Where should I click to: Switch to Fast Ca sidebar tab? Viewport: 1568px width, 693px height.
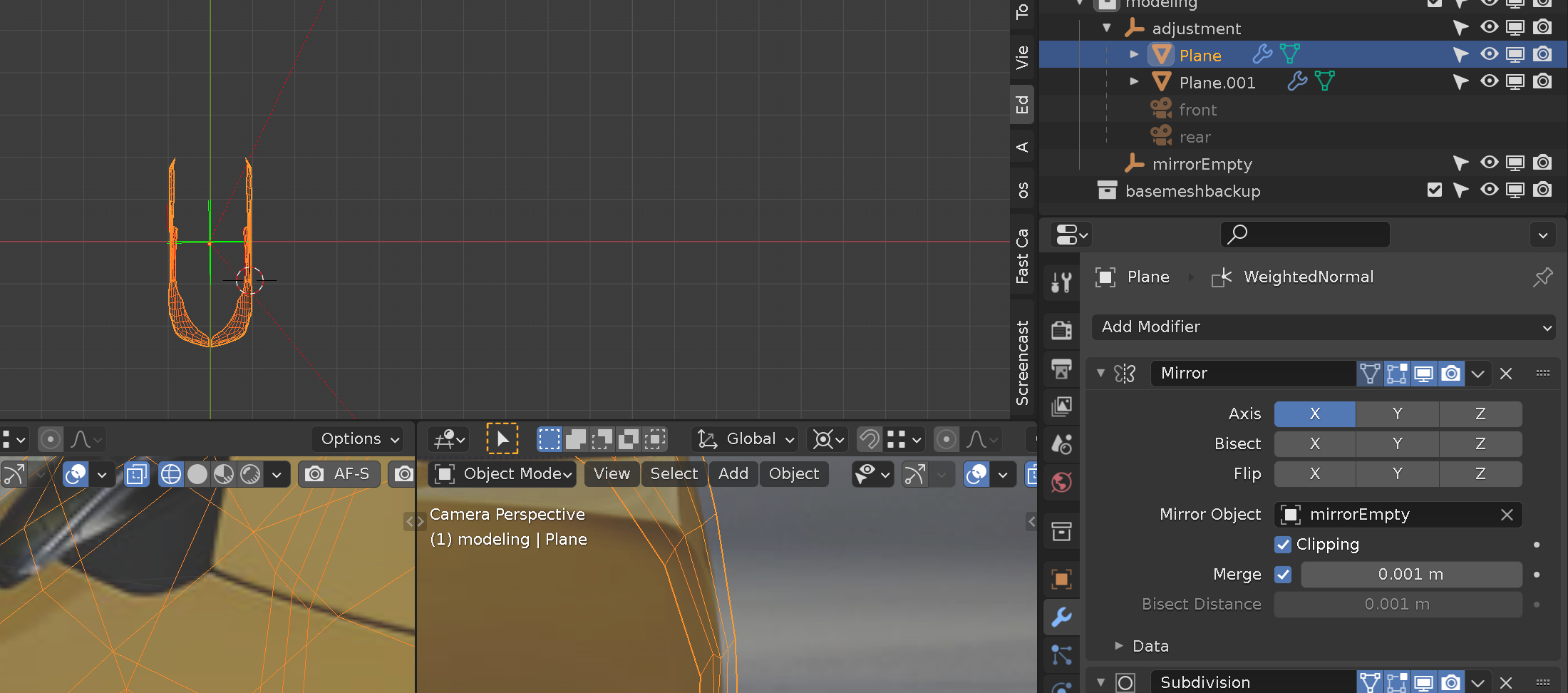1022,256
